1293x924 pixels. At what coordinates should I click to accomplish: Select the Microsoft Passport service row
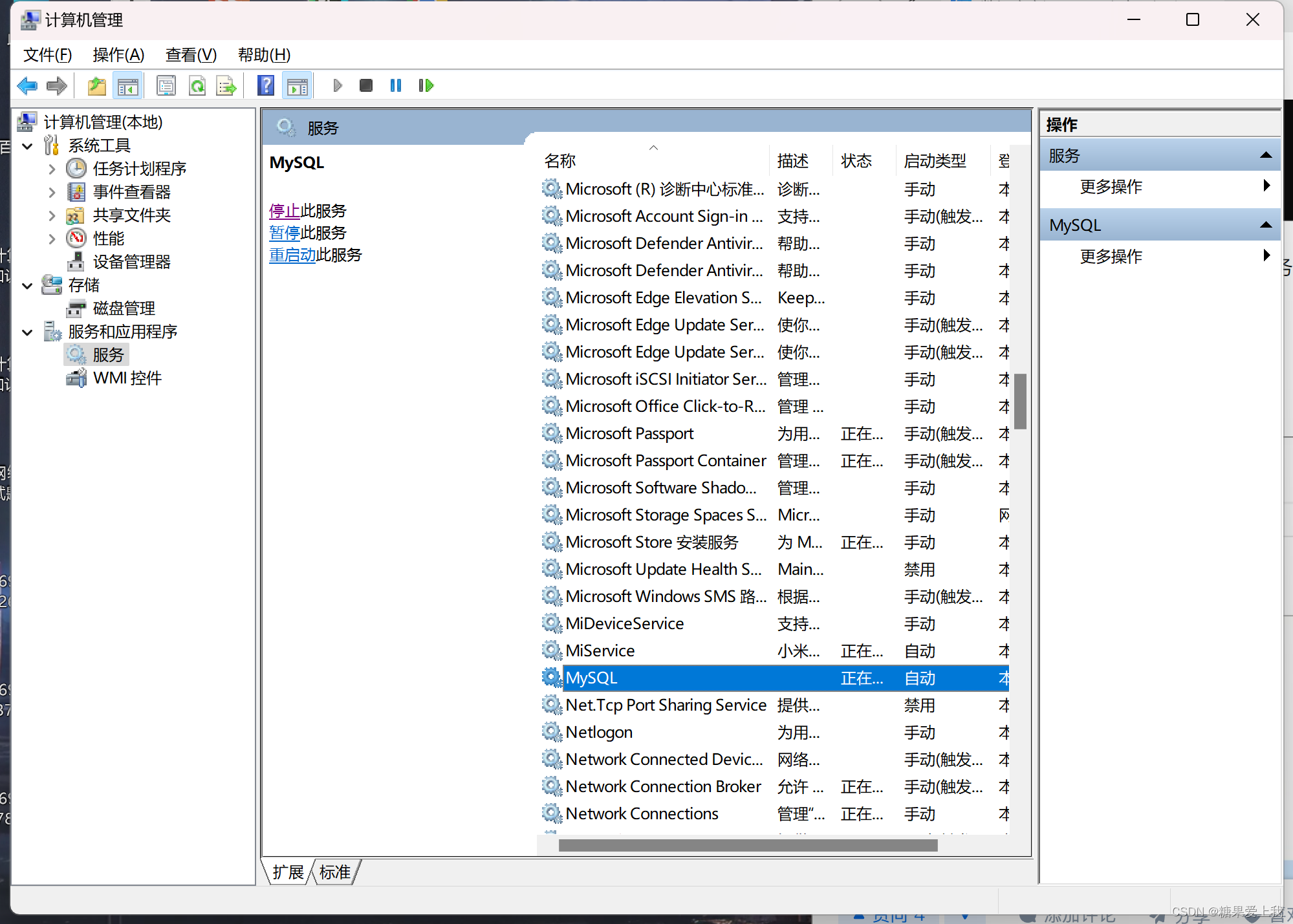pos(775,433)
